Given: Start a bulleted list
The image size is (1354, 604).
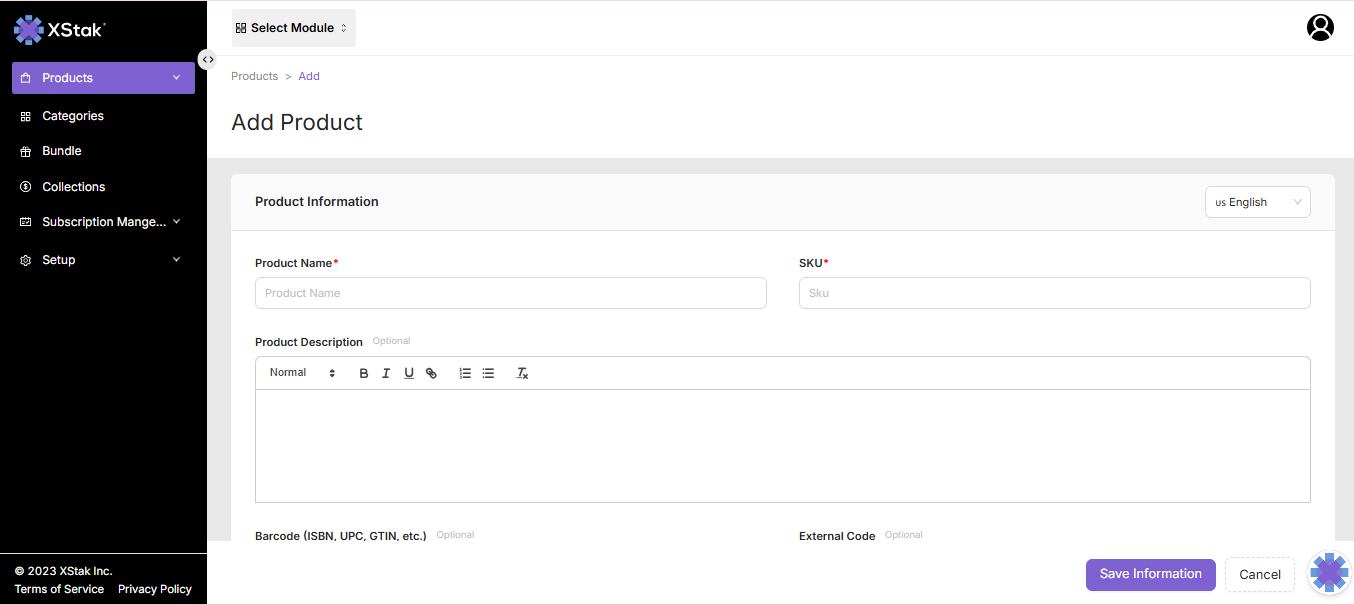Looking at the screenshot, I should tap(488, 373).
